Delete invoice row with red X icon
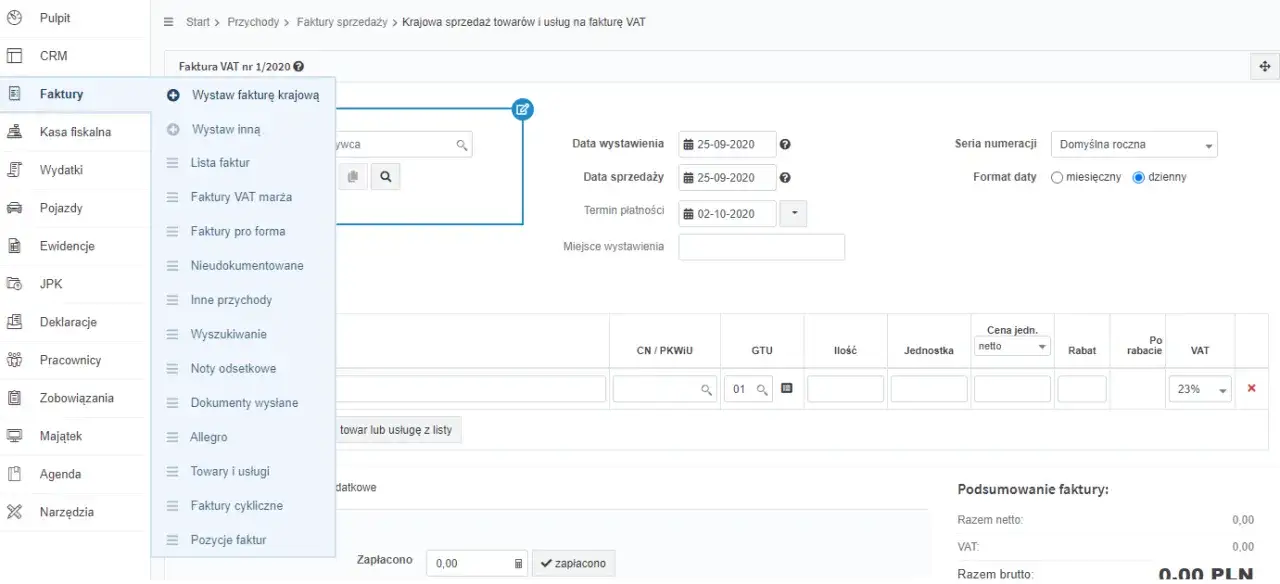The image size is (1280, 584). click(1251, 388)
